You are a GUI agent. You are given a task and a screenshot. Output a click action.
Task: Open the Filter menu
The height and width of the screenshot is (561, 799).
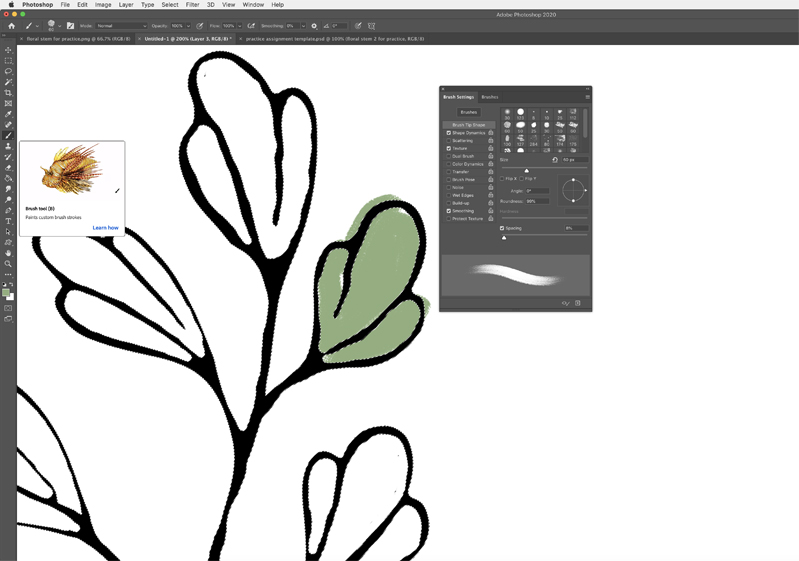click(192, 5)
